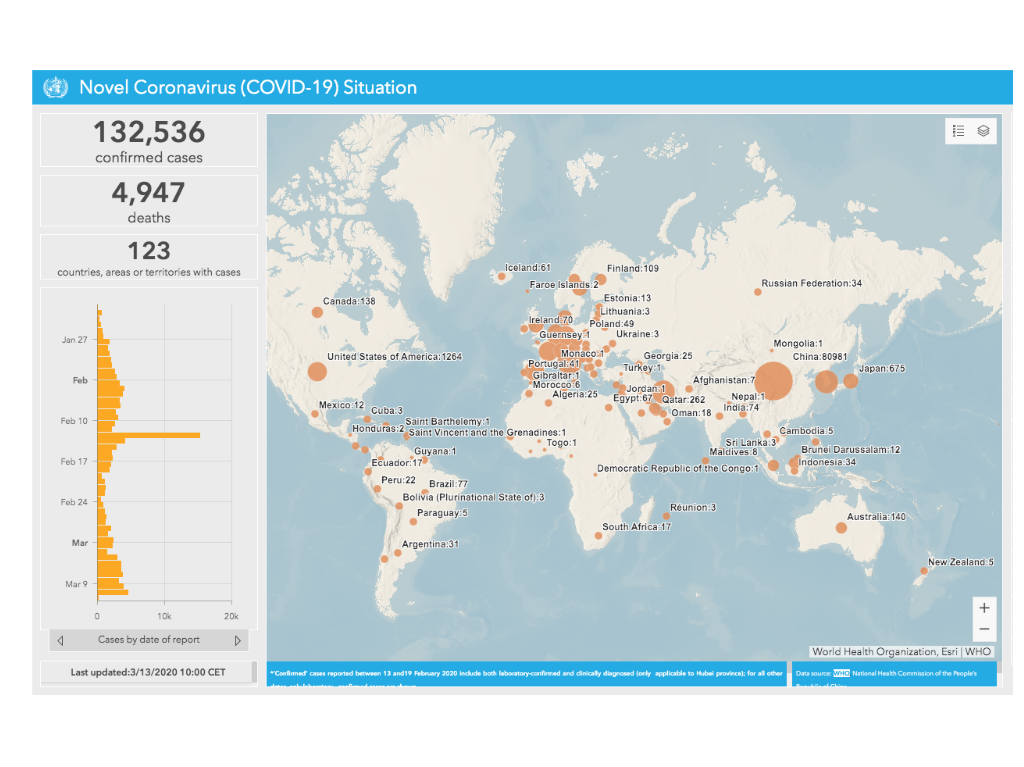Click the Last updated 3/13/2020 text

148,672
